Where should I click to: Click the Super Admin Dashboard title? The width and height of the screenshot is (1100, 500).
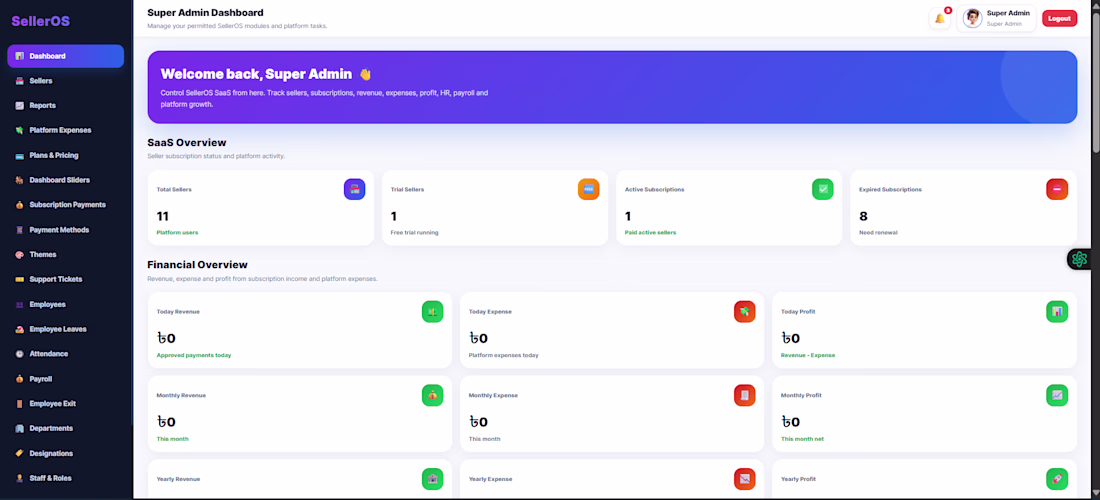click(206, 13)
